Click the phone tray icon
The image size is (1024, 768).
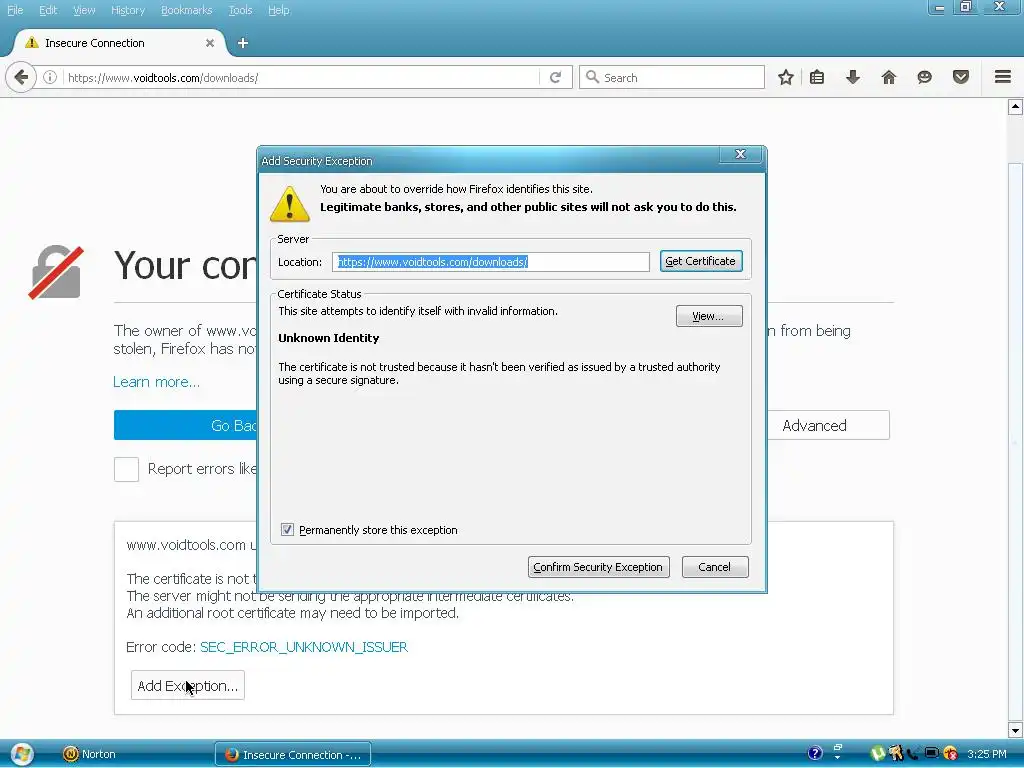tap(914, 754)
